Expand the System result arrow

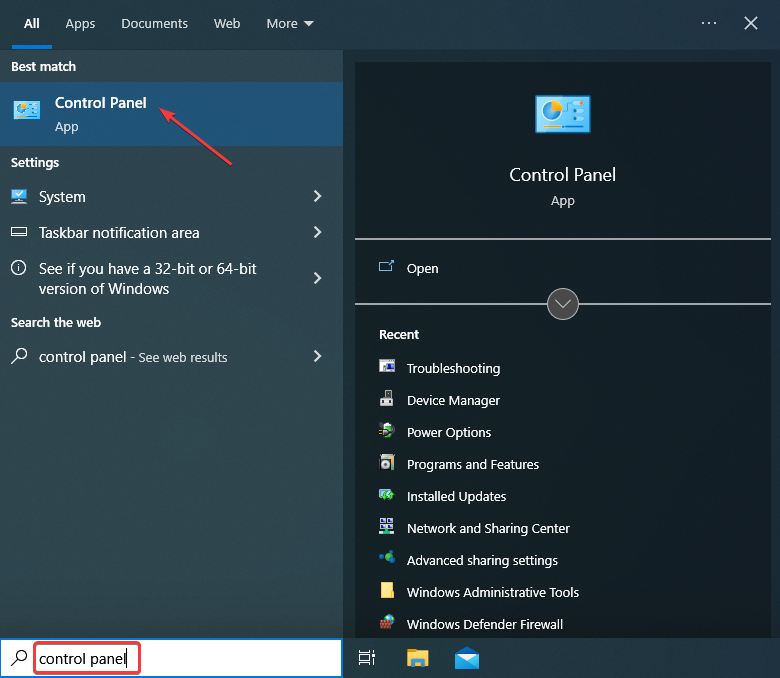click(317, 196)
